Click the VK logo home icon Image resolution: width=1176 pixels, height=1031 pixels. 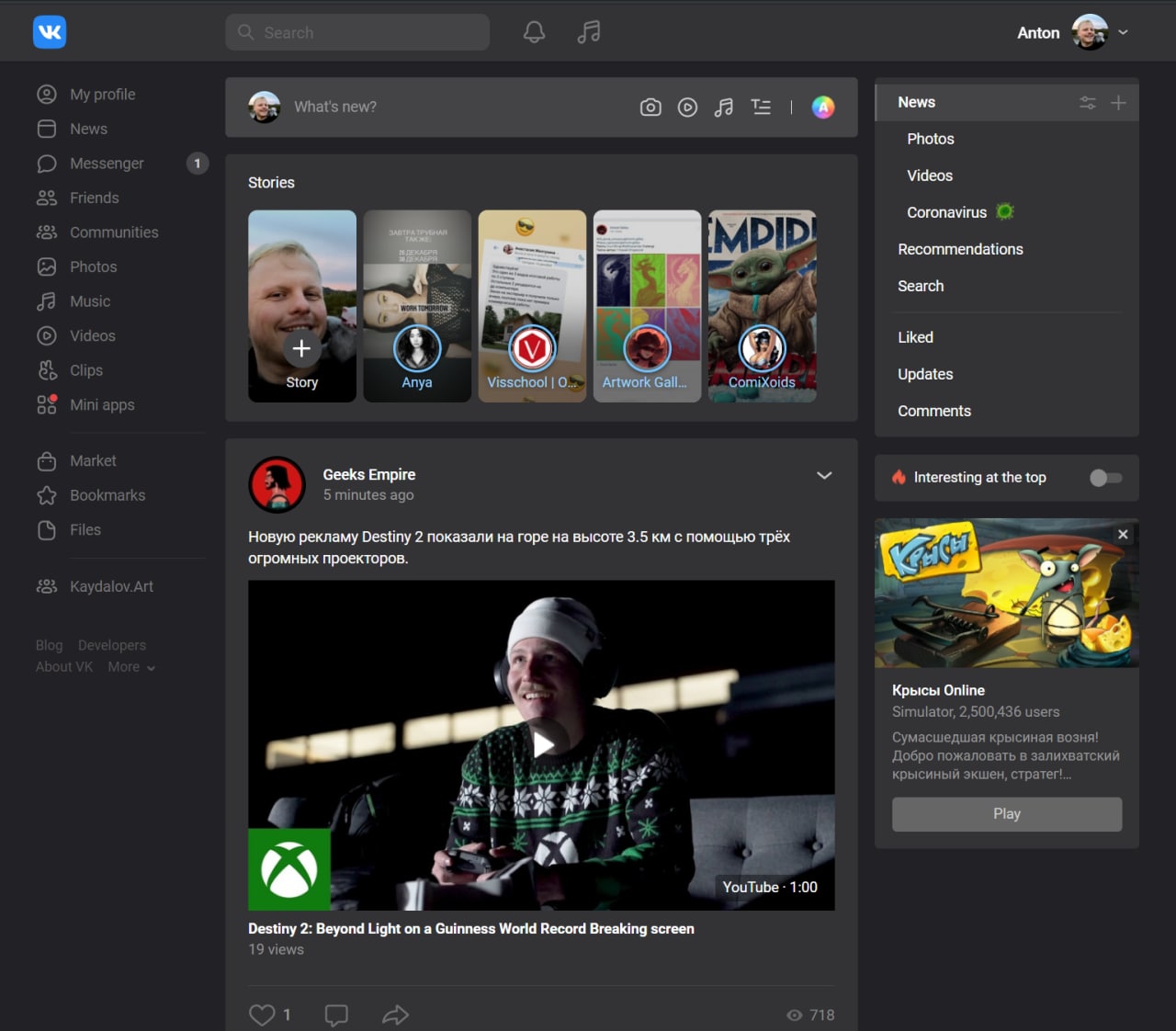coord(50,32)
